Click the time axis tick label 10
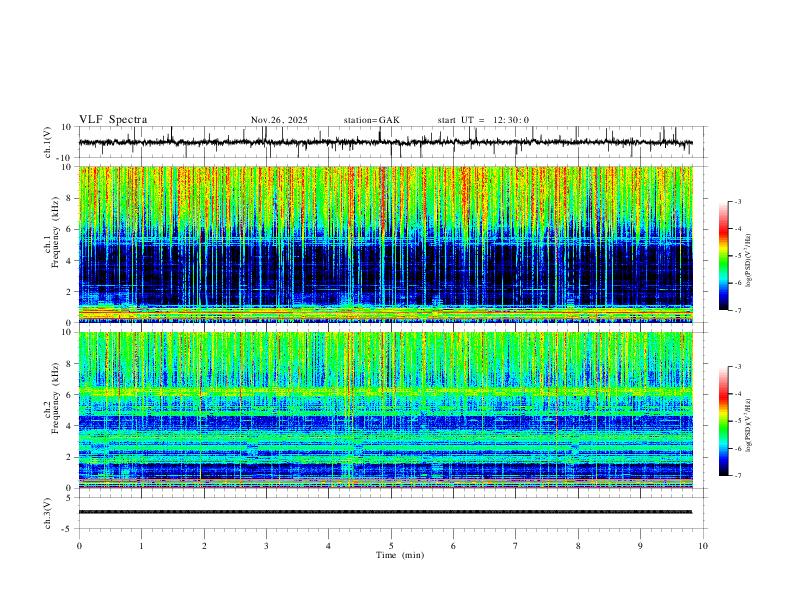Image resolution: width=792 pixels, height=612 pixels. [703, 546]
